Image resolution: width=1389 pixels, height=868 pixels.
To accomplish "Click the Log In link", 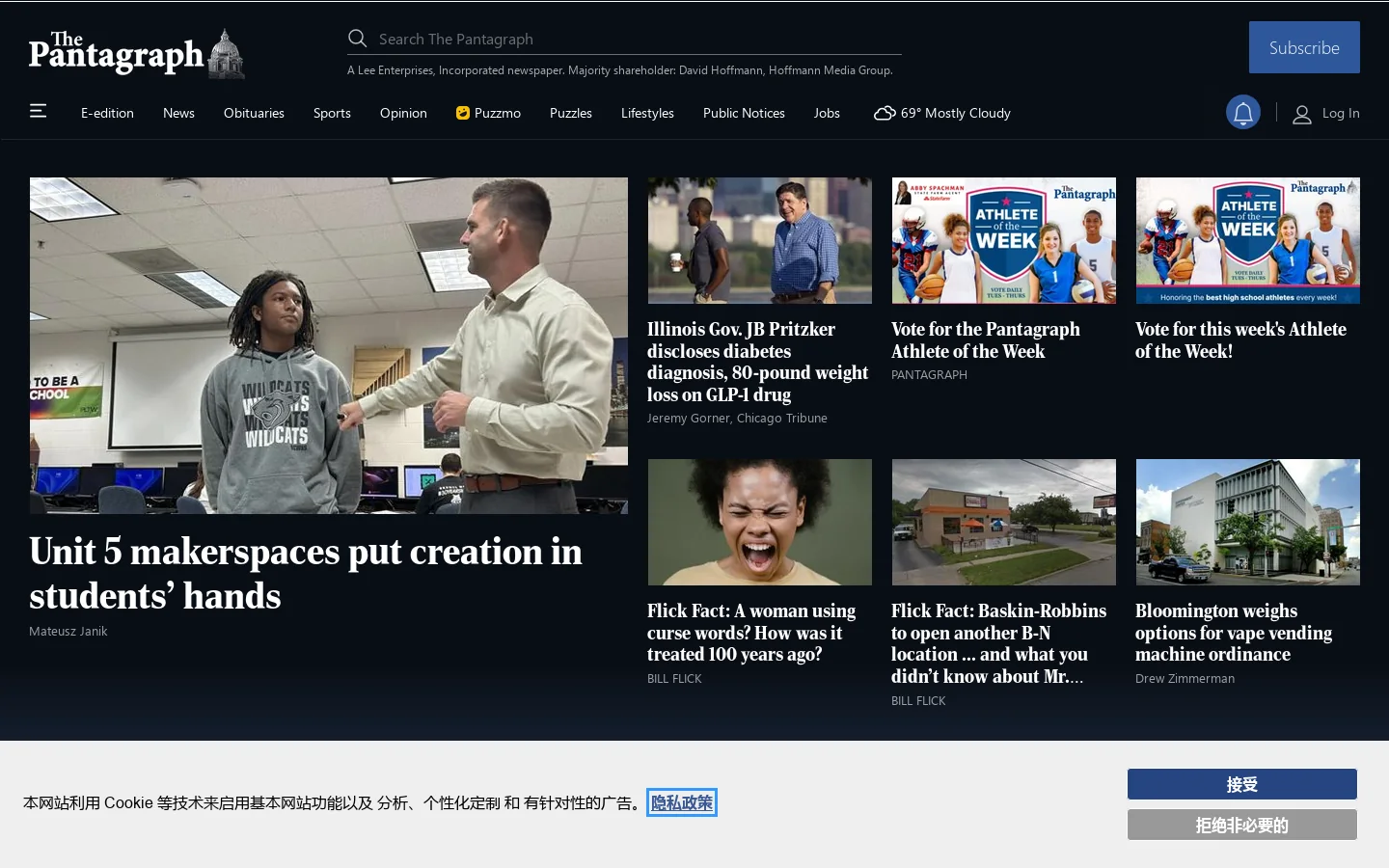I will [1341, 113].
